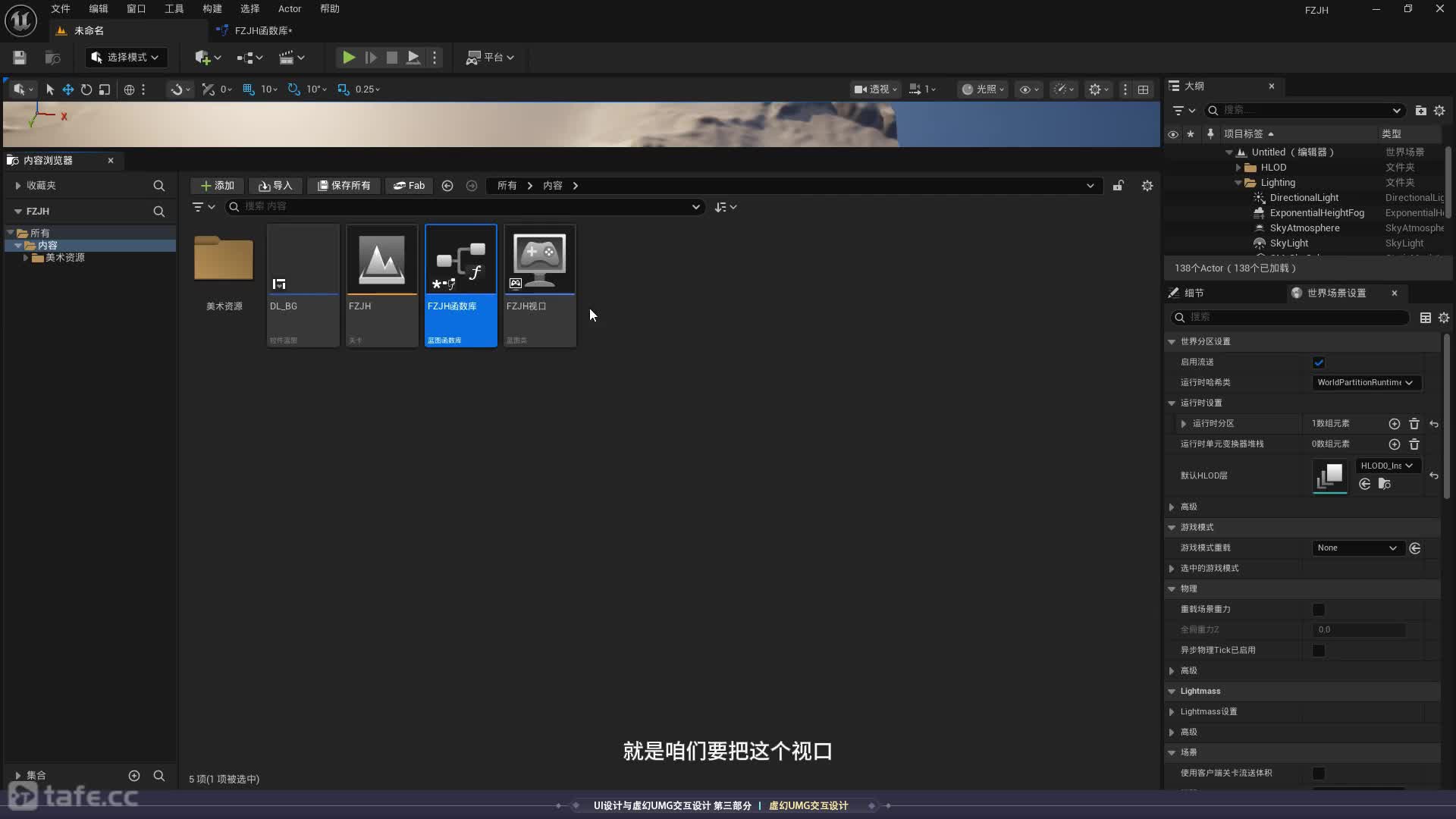1456x819 pixels.
Task: Open the 选择模式 dropdown
Action: [125, 58]
